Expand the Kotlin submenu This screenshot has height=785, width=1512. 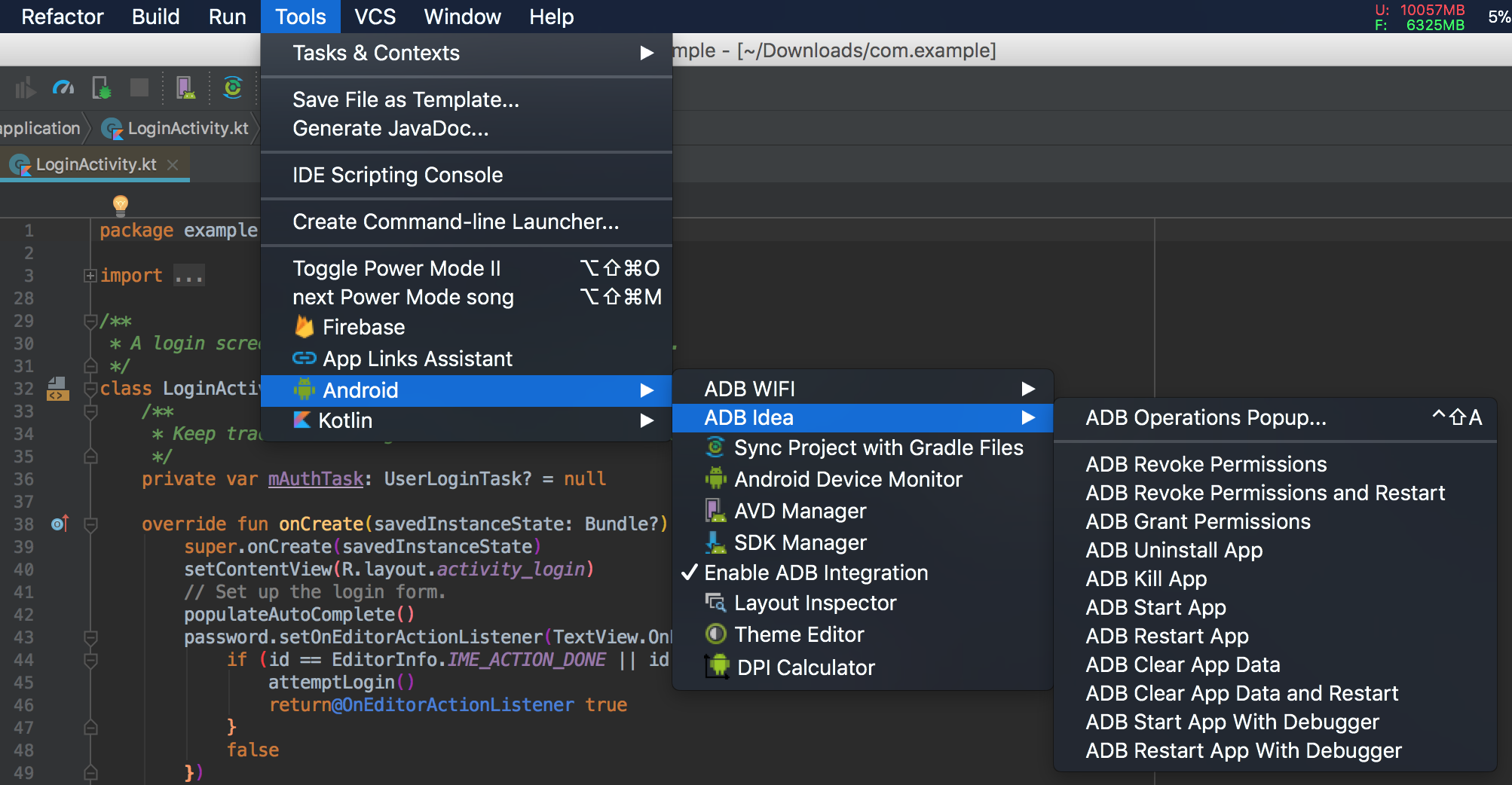466,420
